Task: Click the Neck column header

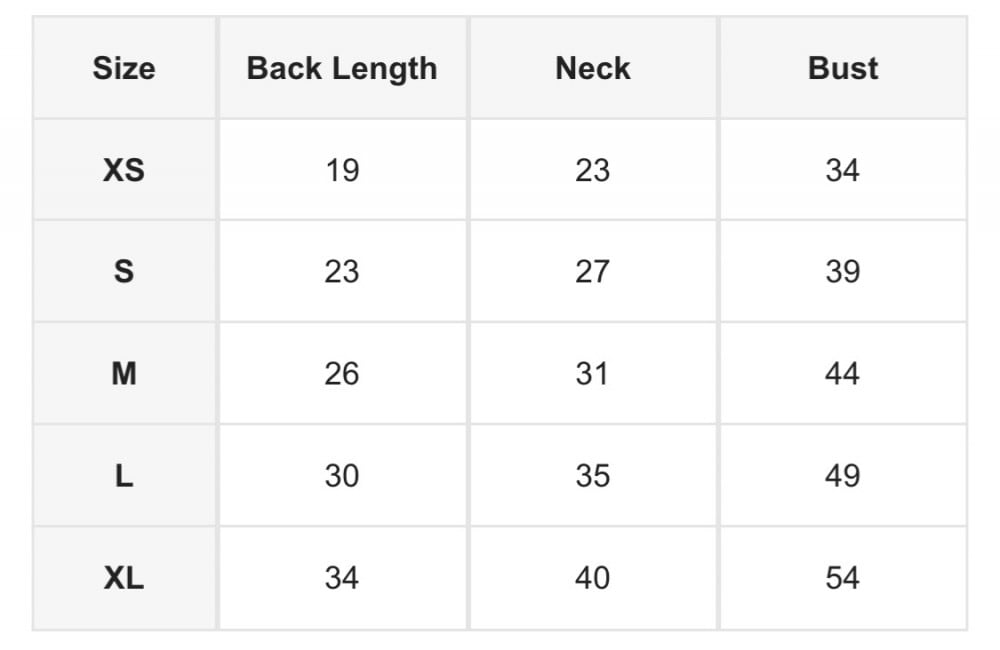Action: pyautogui.click(x=592, y=68)
